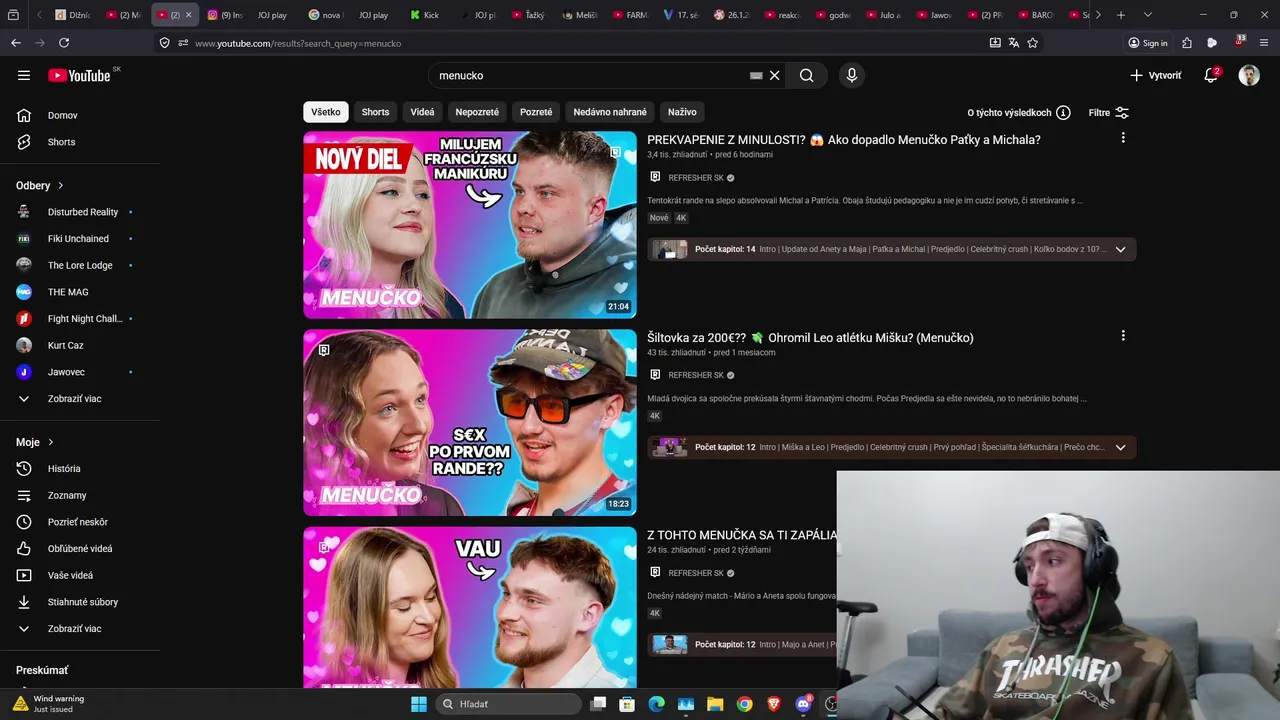Screen dimensions: 1280x720
Task: Click the Shorts icon in sidebar
Action: (x=24, y=142)
